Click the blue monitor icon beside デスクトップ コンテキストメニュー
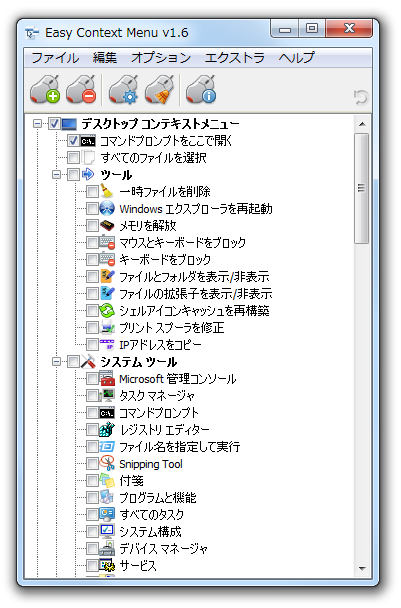The height and width of the screenshot is (608, 401). pyautogui.click(x=69, y=124)
